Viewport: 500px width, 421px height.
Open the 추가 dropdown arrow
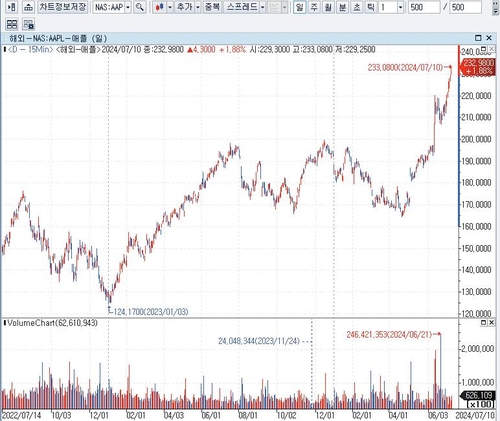tap(198, 7)
